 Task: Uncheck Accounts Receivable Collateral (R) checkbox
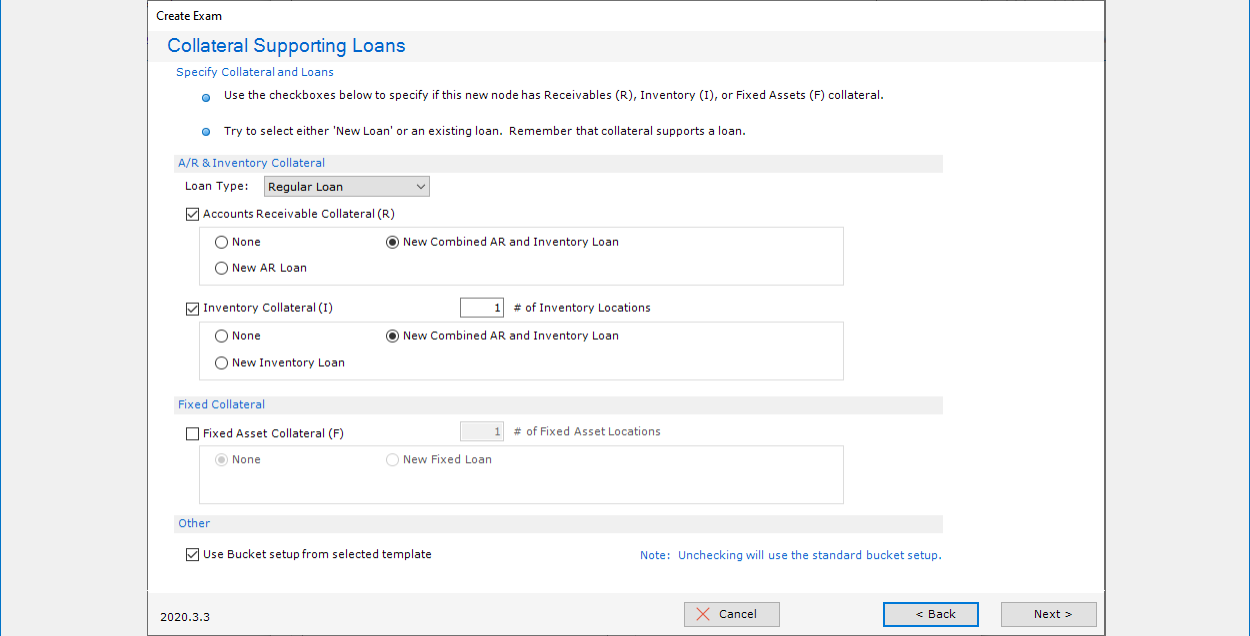point(193,214)
